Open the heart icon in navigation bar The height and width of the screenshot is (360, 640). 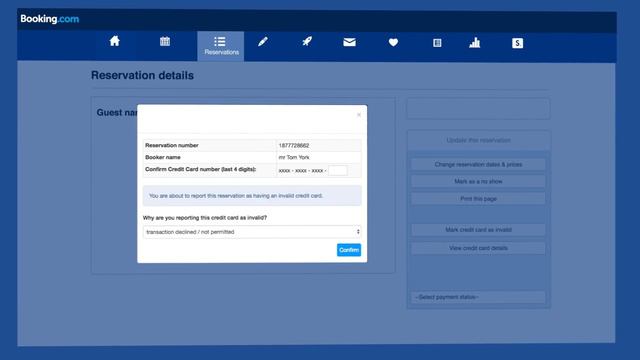(x=393, y=42)
